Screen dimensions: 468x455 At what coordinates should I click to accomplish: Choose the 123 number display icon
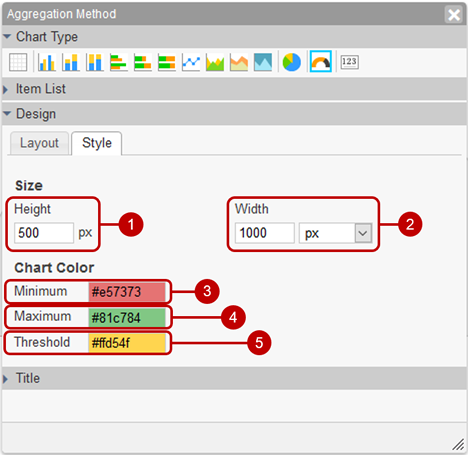click(x=349, y=62)
